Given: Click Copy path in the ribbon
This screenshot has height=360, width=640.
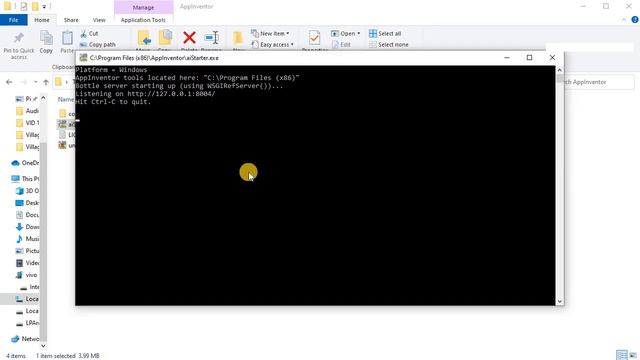Looking at the screenshot, I should click(x=98, y=44).
